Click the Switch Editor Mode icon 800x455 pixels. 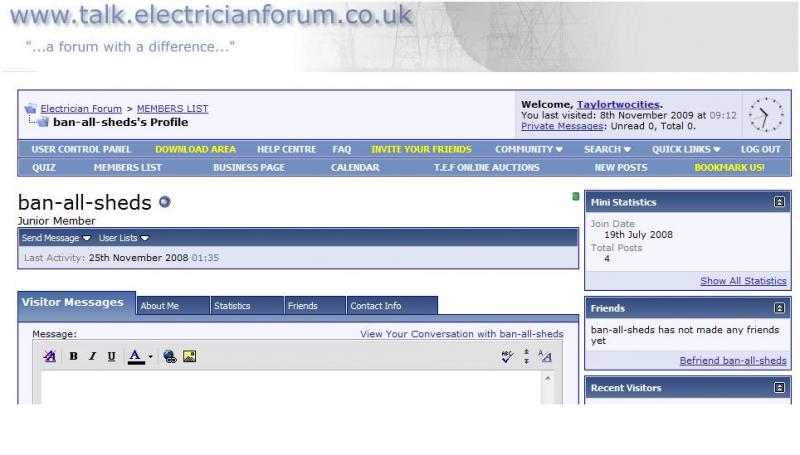point(545,357)
